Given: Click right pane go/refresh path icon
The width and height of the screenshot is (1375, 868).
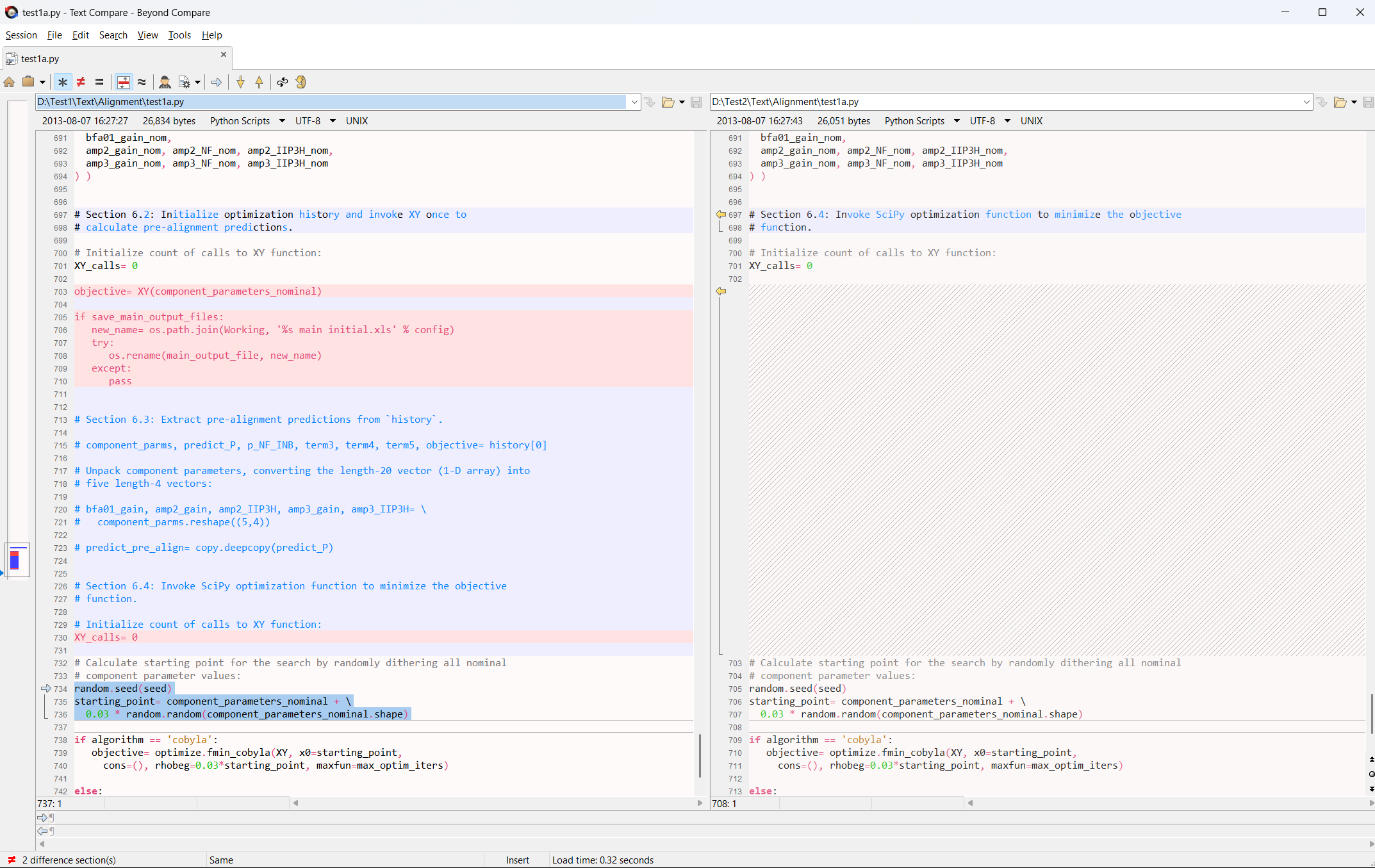Looking at the screenshot, I should point(1321,102).
